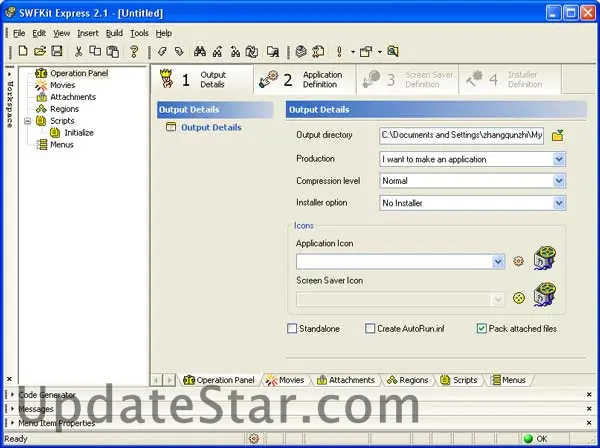Select Regions in workspace tree
The height and width of the screenshot is (448, 600).
click(x=64, y=109)
